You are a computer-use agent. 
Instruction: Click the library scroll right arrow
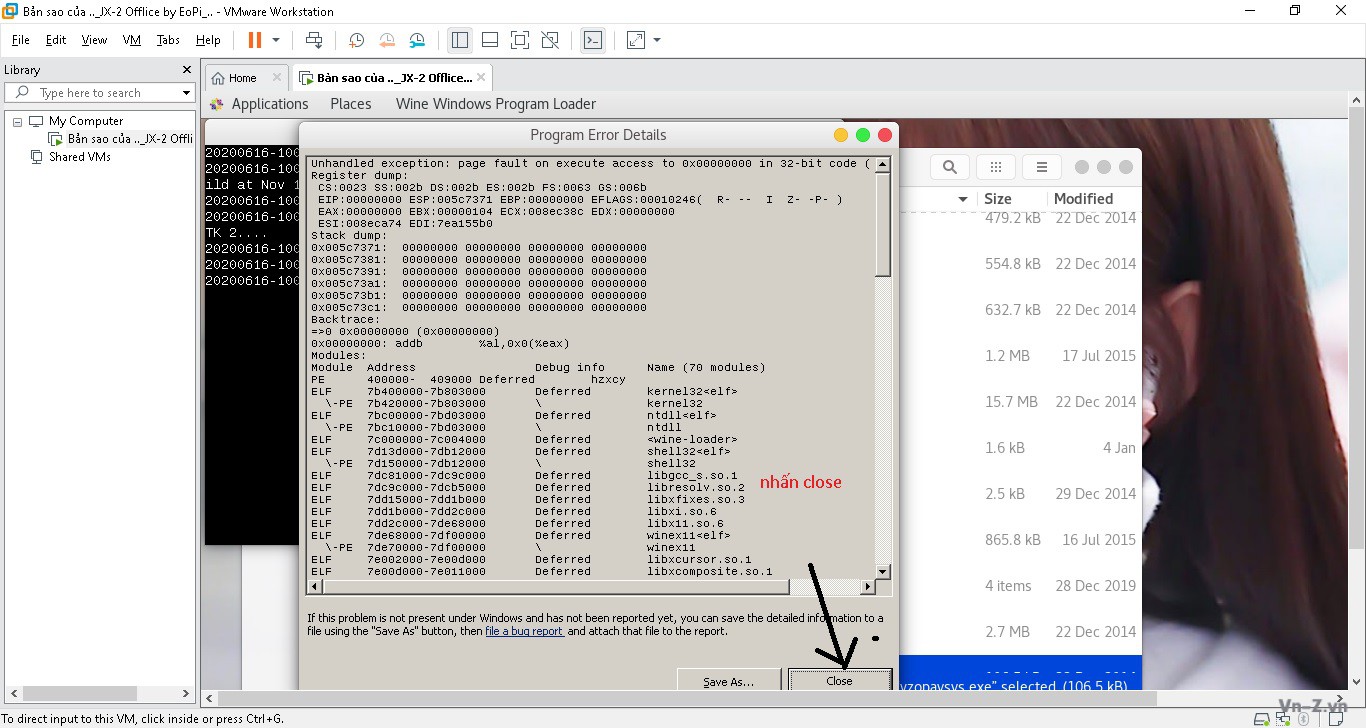tap(185, 693)
